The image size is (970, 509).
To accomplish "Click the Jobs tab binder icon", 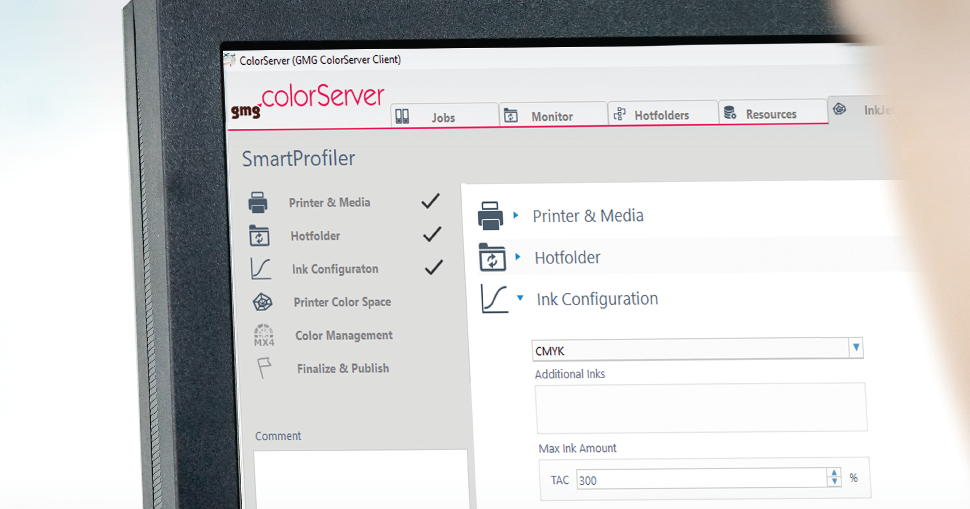I will point(402,116).
